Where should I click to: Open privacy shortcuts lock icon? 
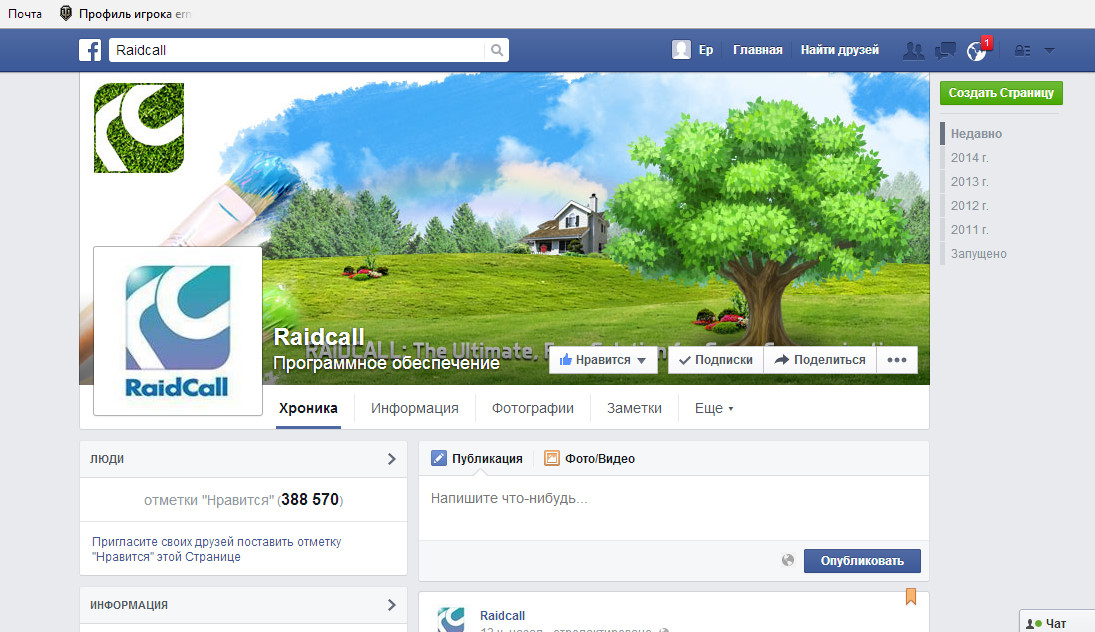tap(1022, 50)
